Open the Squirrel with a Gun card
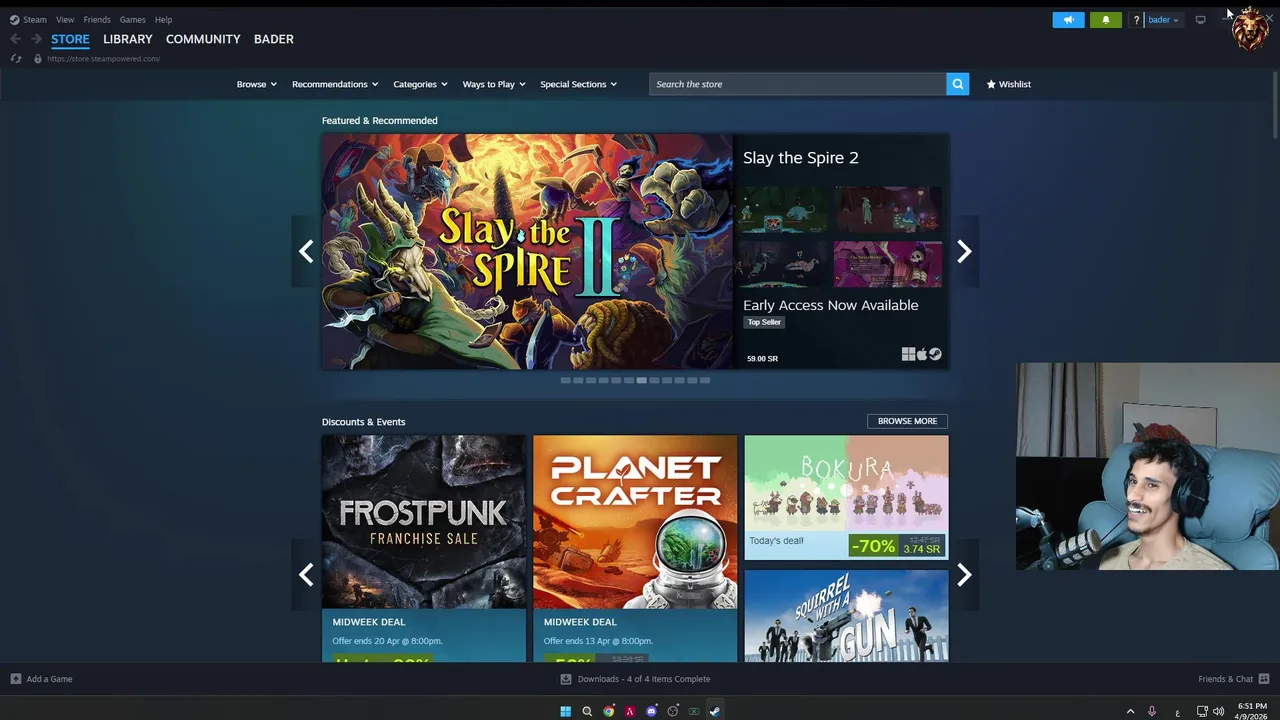Screen dimensions: 1280x720 [846, 616]
